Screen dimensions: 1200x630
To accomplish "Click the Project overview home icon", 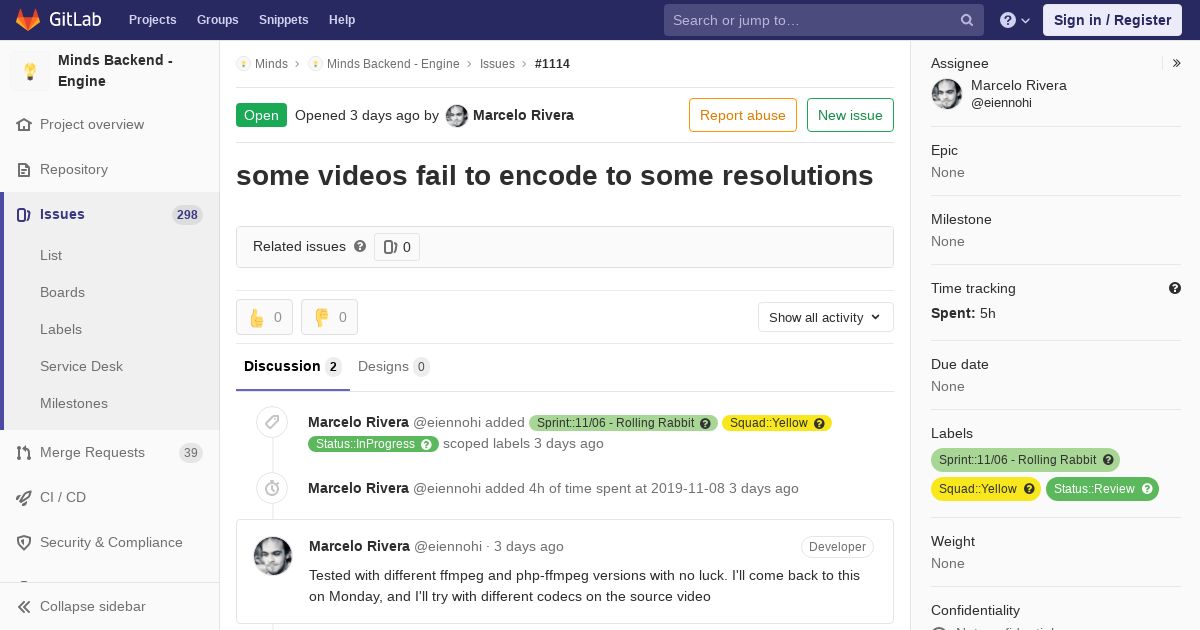I will point(24,125).
